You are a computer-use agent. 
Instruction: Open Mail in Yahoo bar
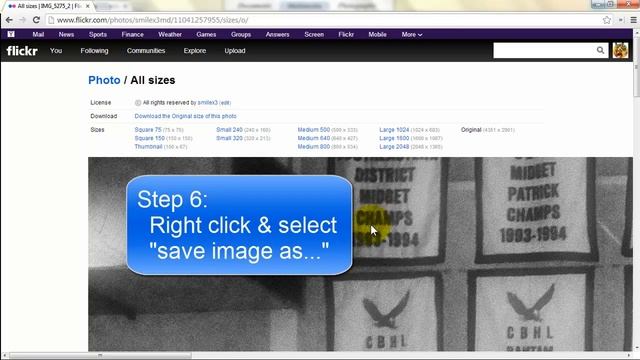[38, 34]
